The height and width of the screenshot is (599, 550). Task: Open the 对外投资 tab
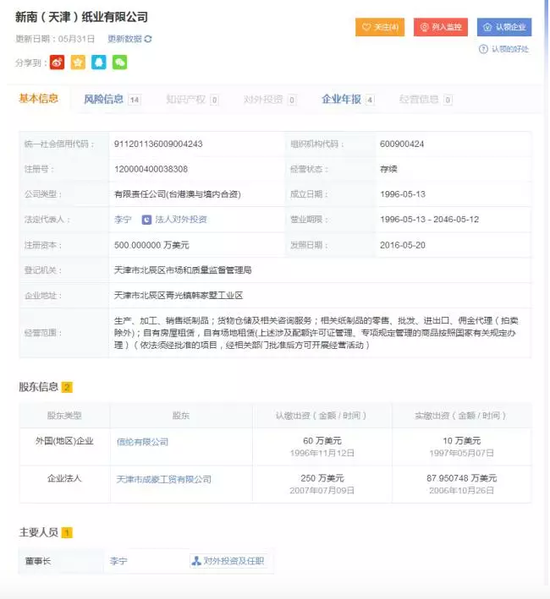tap(263, 100)
